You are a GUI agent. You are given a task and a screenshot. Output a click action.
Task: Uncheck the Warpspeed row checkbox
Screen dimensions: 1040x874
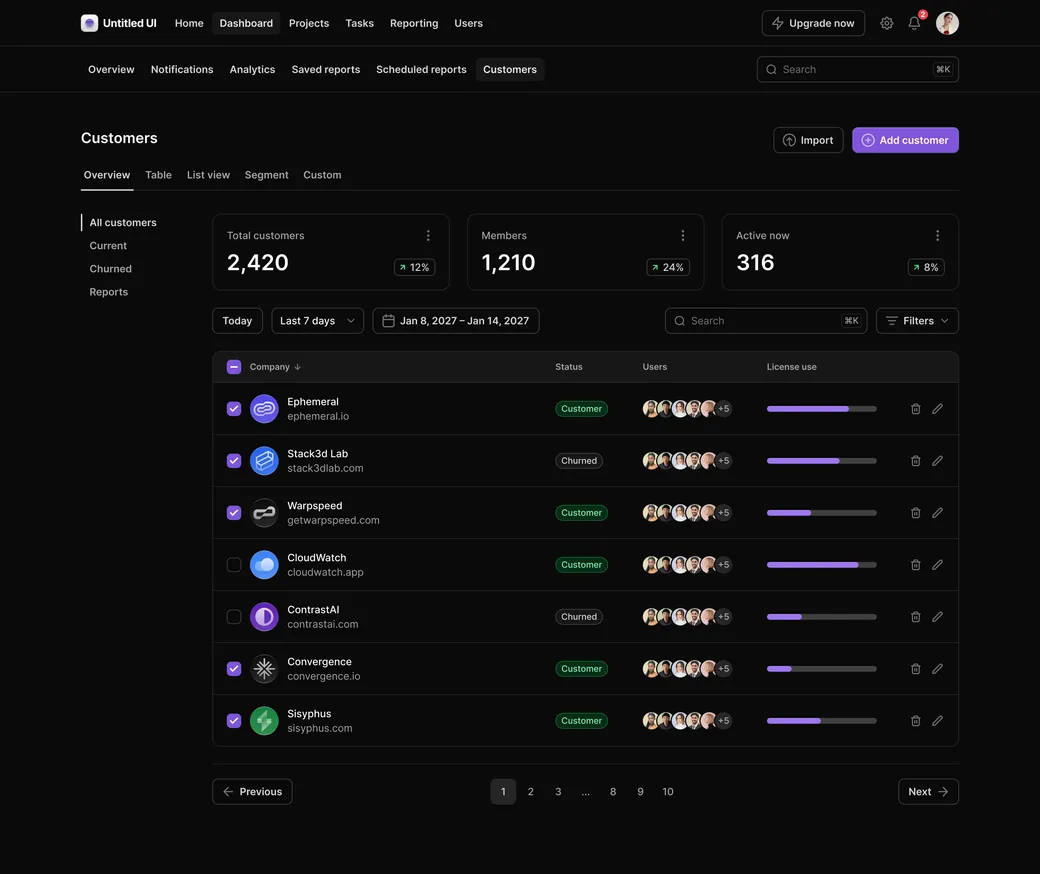coord(233,513)
